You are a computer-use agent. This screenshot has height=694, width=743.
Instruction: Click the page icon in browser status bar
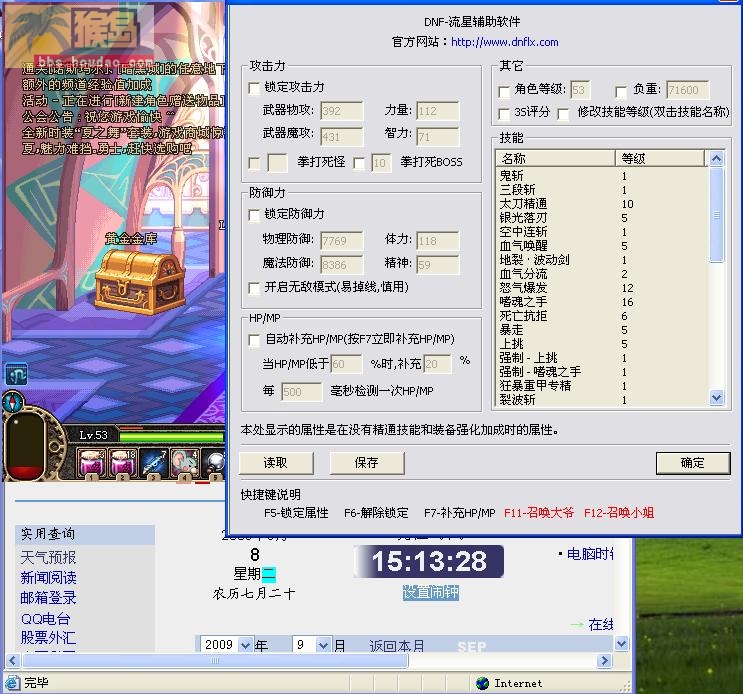pos(12,683)
